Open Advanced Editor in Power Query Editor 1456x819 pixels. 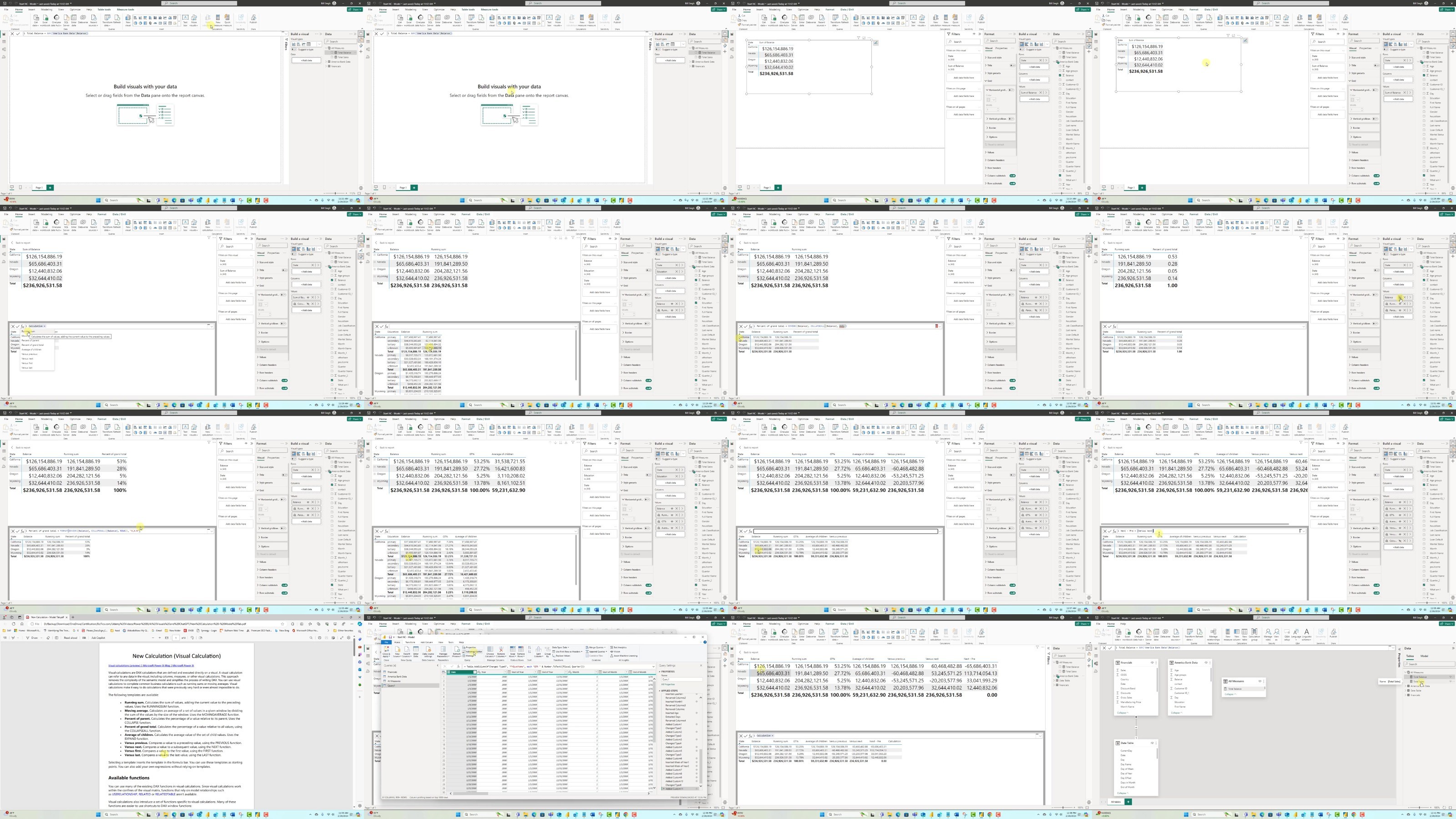[474, 652]
